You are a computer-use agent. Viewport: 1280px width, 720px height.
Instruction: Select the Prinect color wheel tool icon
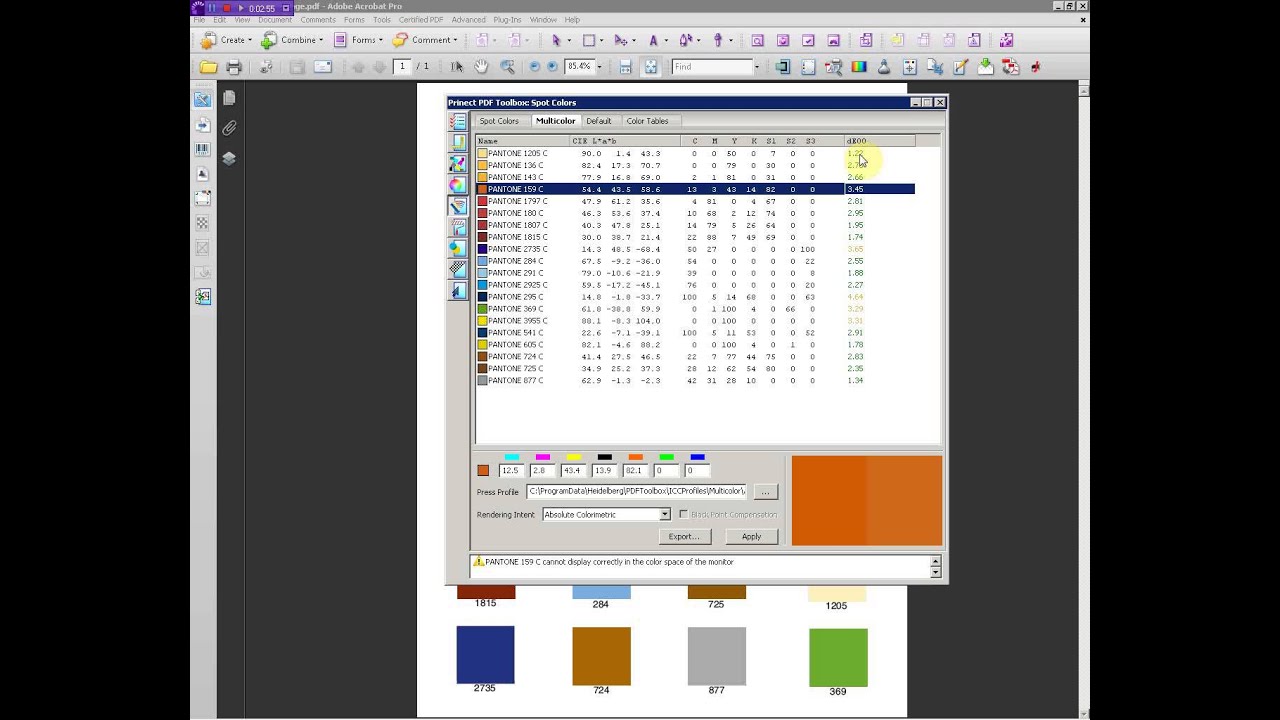[x=458, y=185]
